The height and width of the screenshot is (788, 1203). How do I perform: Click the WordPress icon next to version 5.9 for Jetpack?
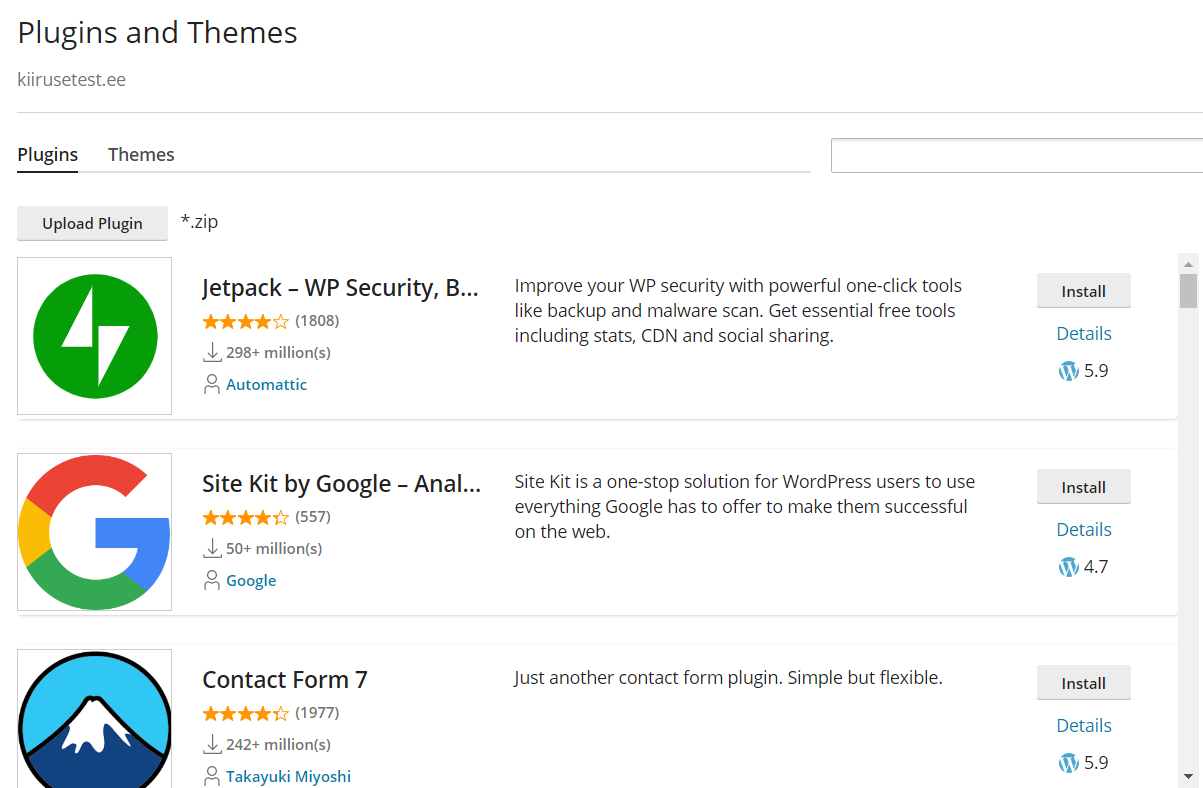(1067, 370)
